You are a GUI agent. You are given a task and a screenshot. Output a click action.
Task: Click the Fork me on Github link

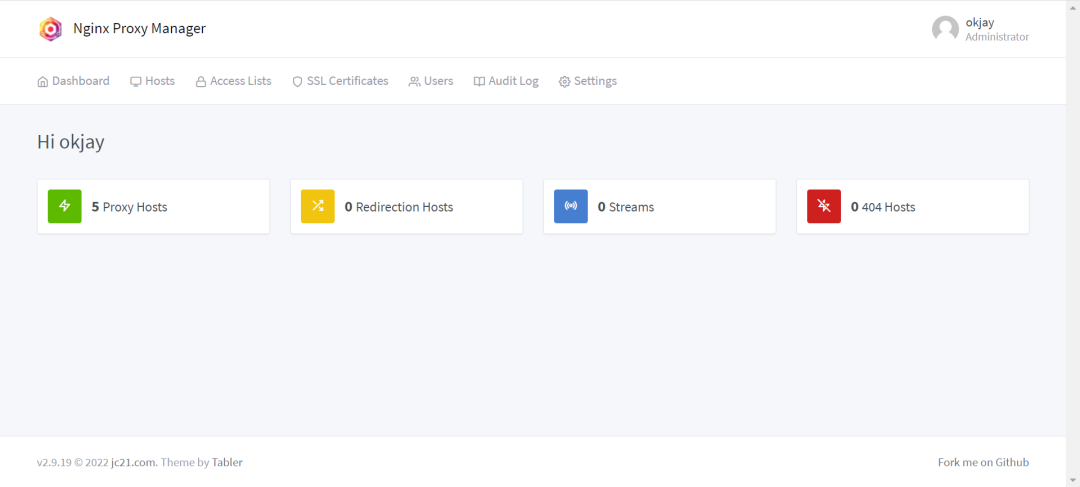pyautogui.click(x=984, y=462)
